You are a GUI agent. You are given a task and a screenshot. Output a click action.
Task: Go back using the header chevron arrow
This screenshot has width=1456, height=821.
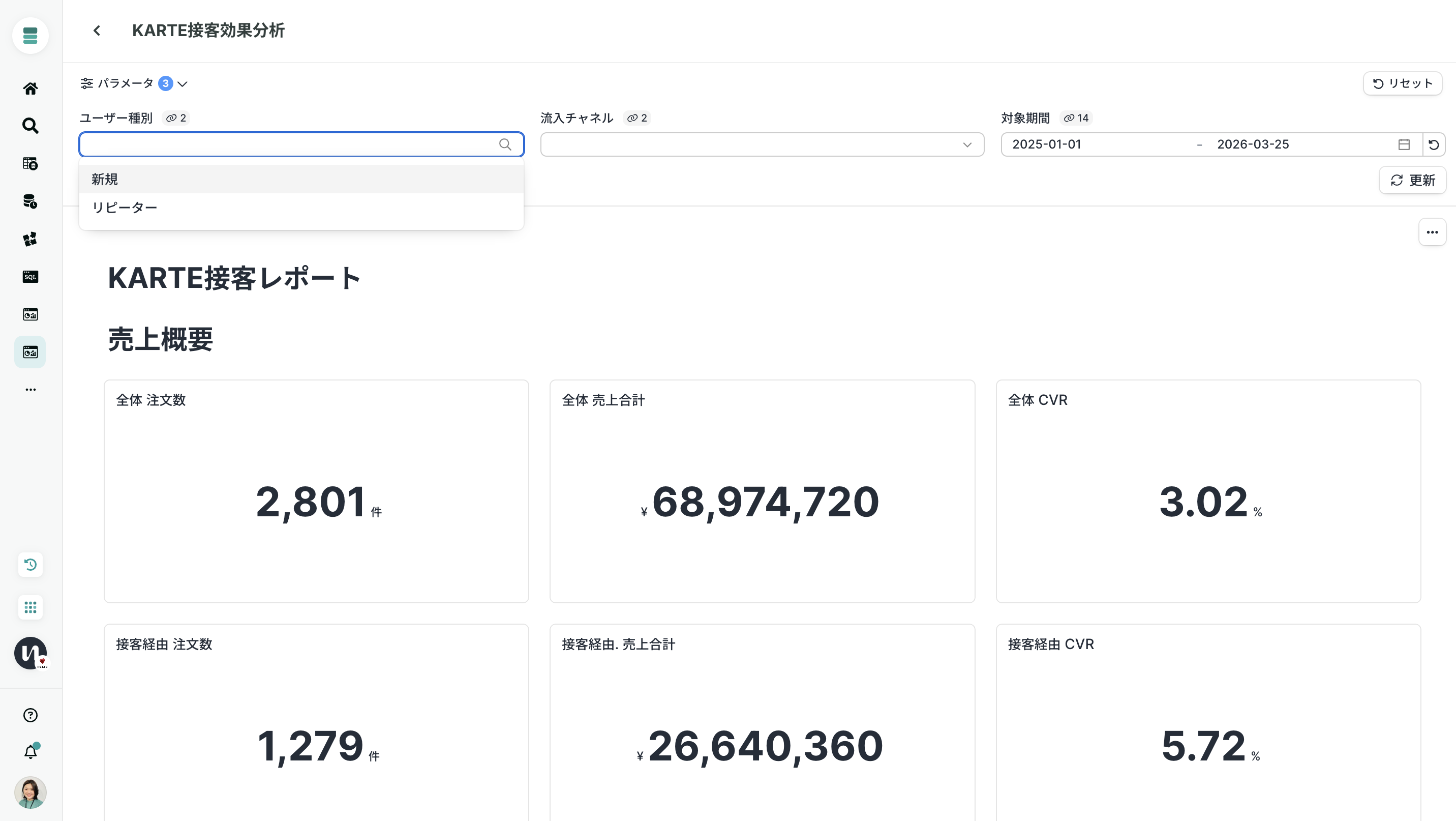(x=97, y=31)
